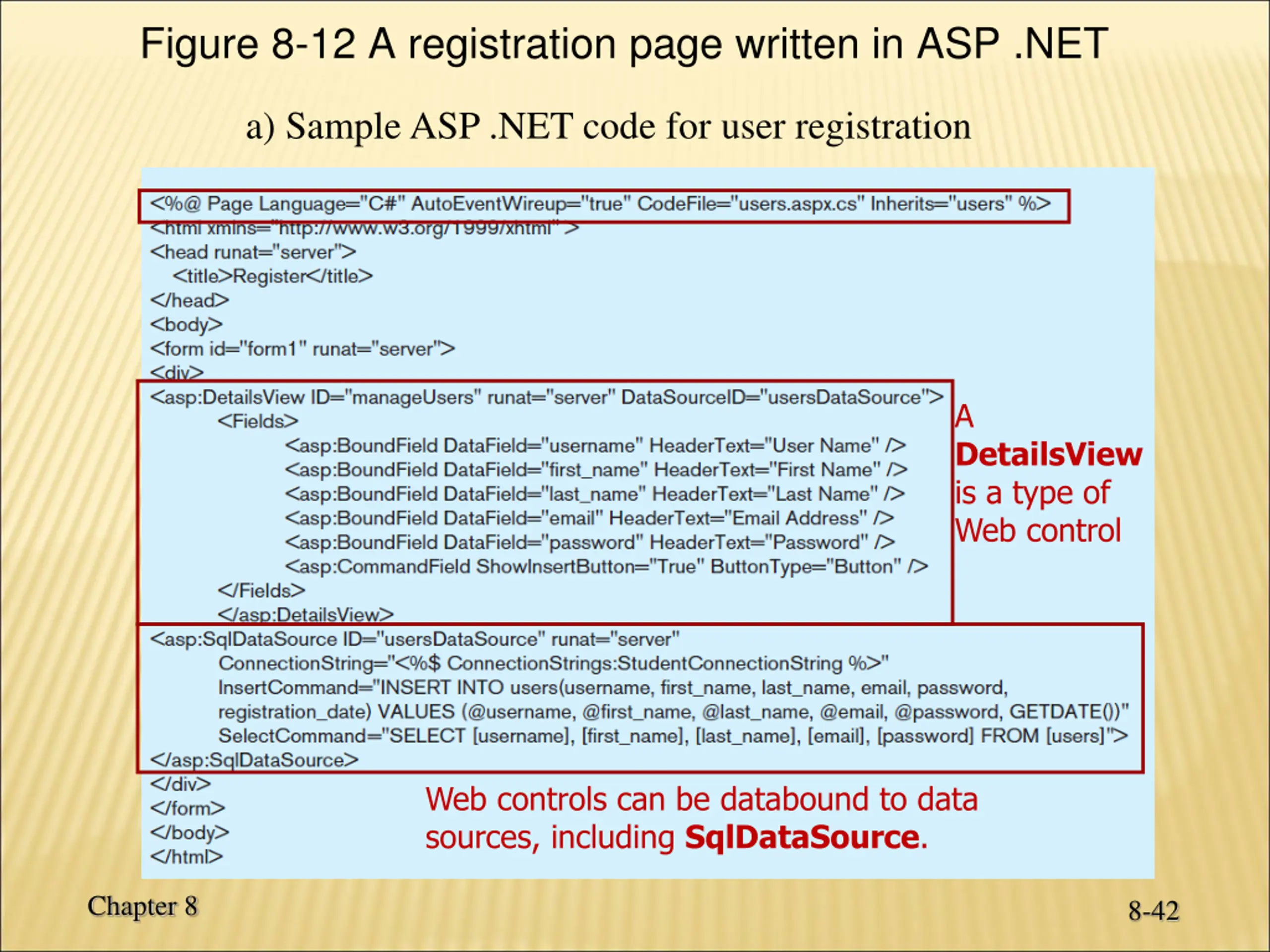The height and width of the screenshot is (952, 1270).
Task: Click the '<asp:DetailsView ID="manageUsers"' line
Action: (x=547, y=397)
